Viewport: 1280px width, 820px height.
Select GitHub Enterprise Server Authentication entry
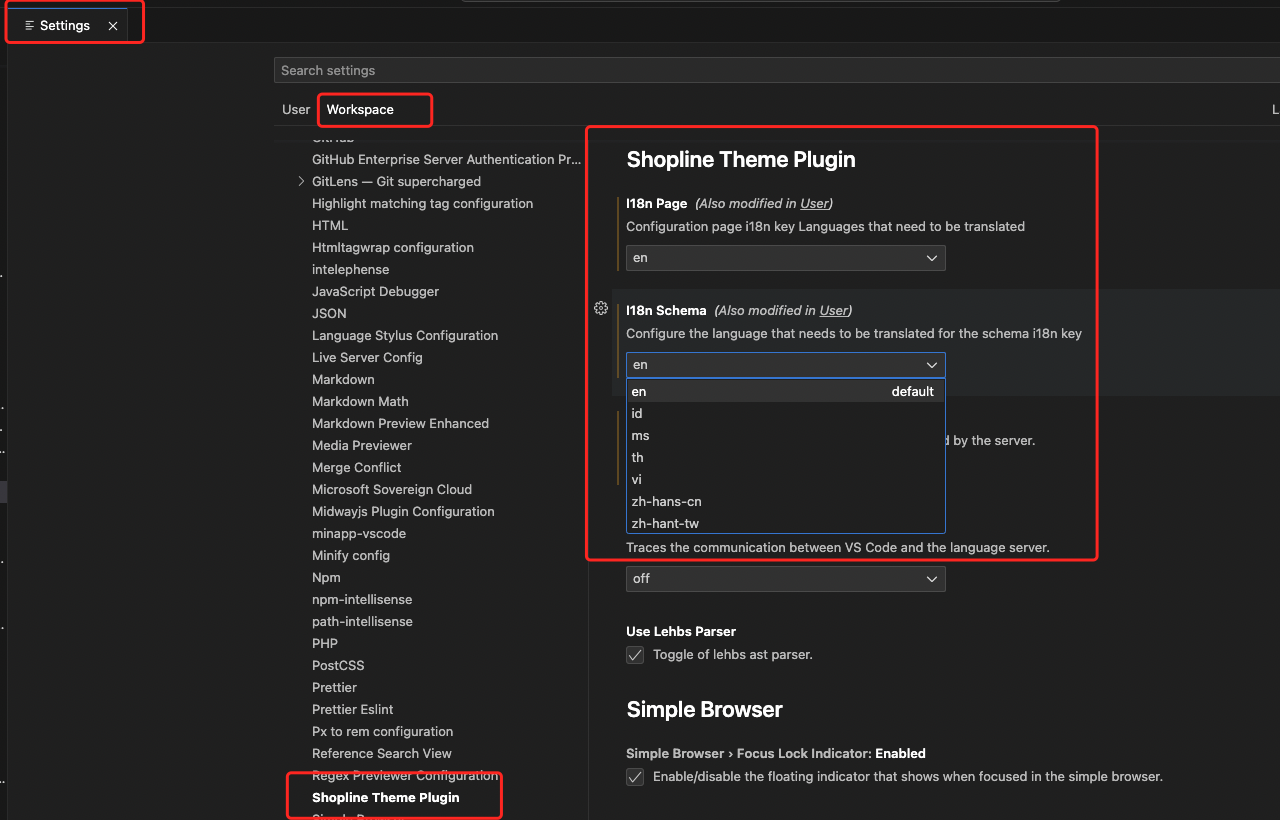coord(446,159)
